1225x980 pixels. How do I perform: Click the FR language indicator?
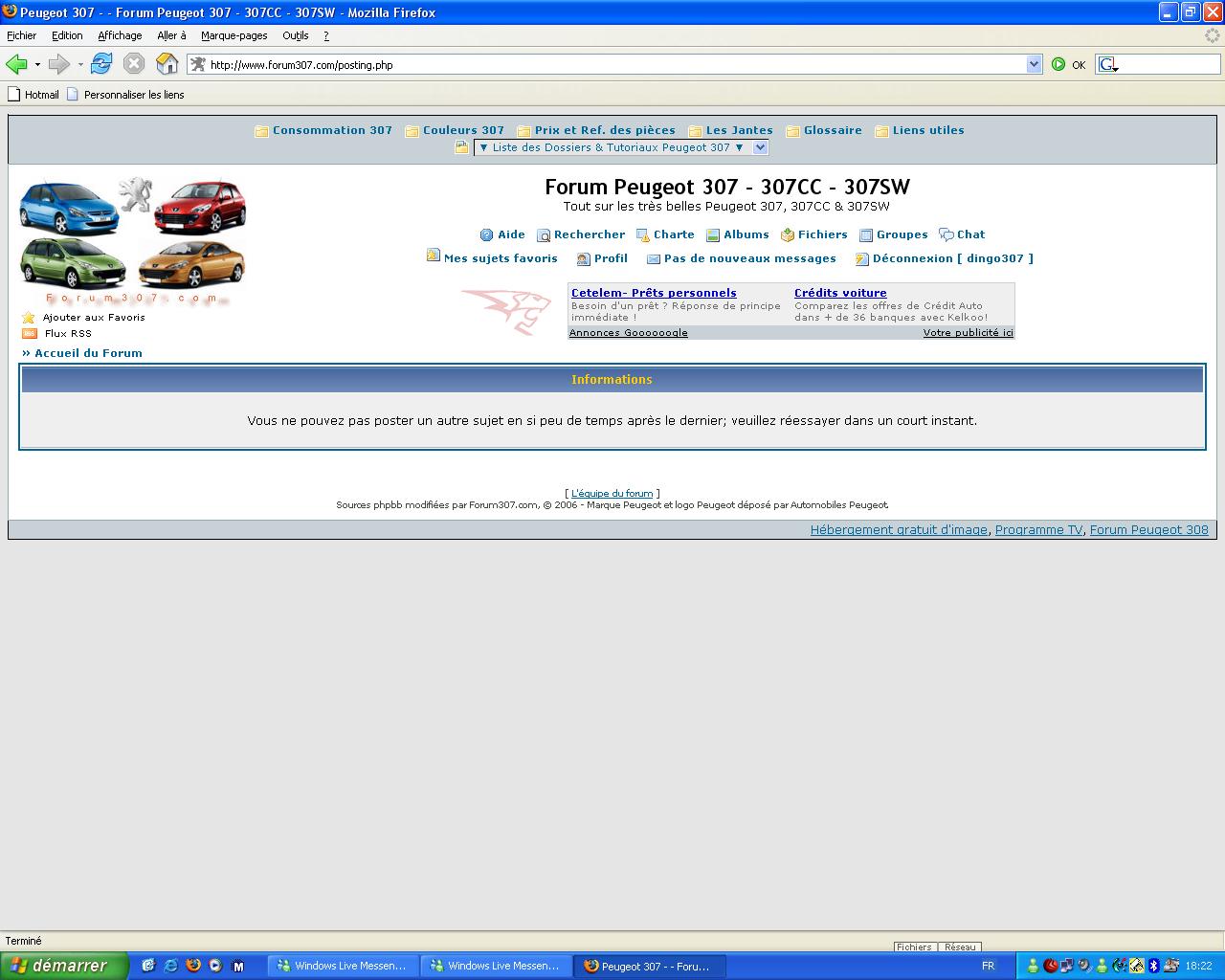pyautogui.click(x=988, y=966)
